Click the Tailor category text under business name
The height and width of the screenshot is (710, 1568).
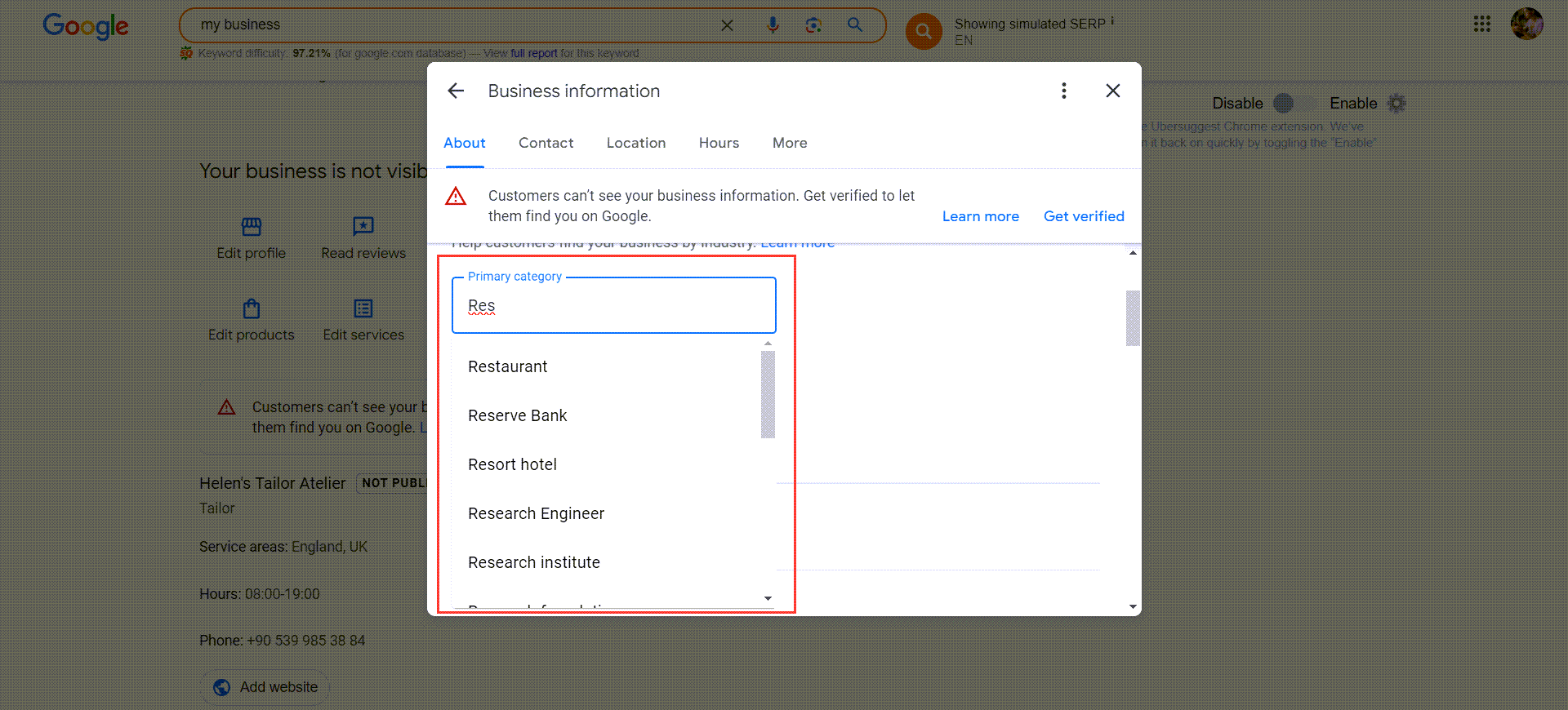[x=217, y=508]
